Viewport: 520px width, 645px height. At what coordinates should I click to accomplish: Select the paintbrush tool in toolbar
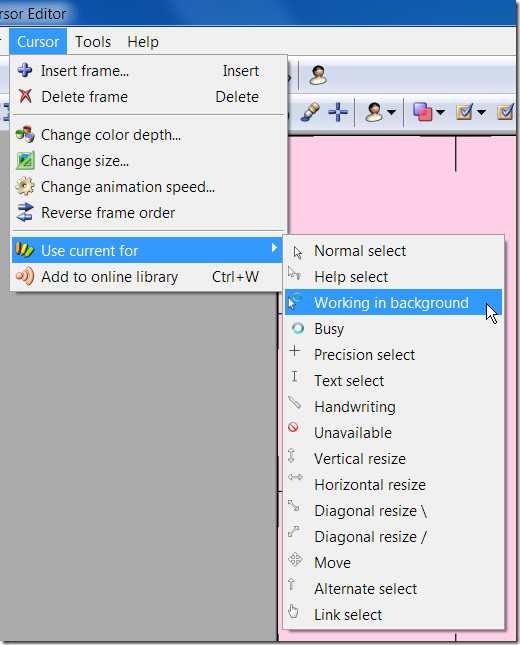[310, 111]
